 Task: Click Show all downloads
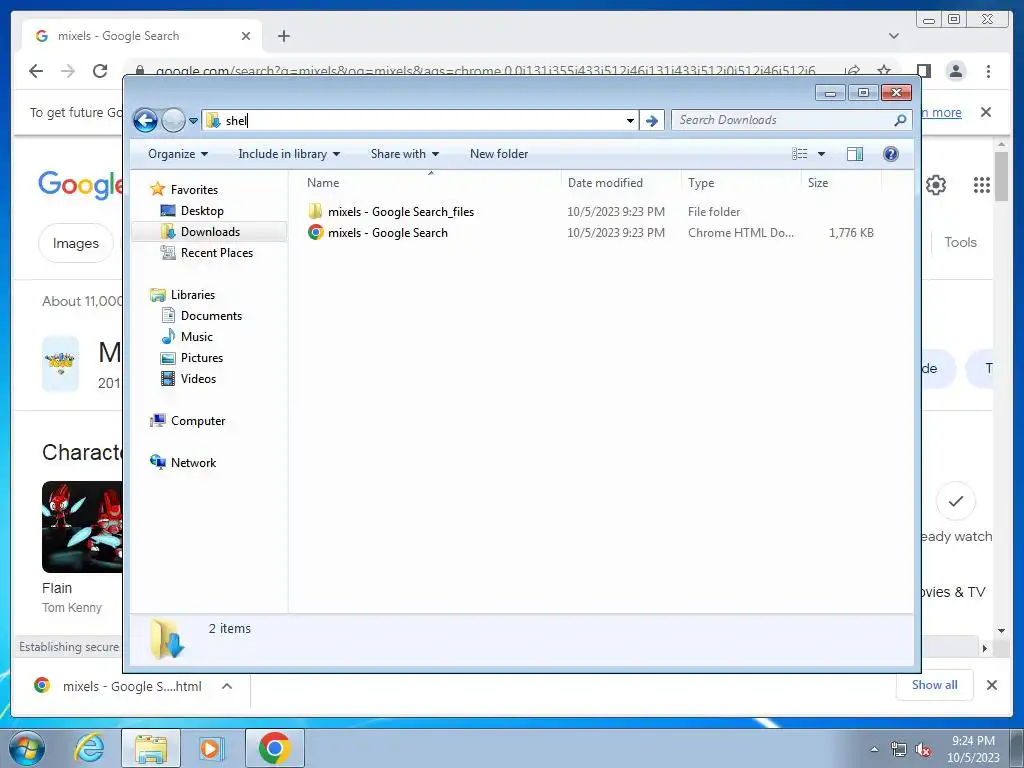pos(935,685)
